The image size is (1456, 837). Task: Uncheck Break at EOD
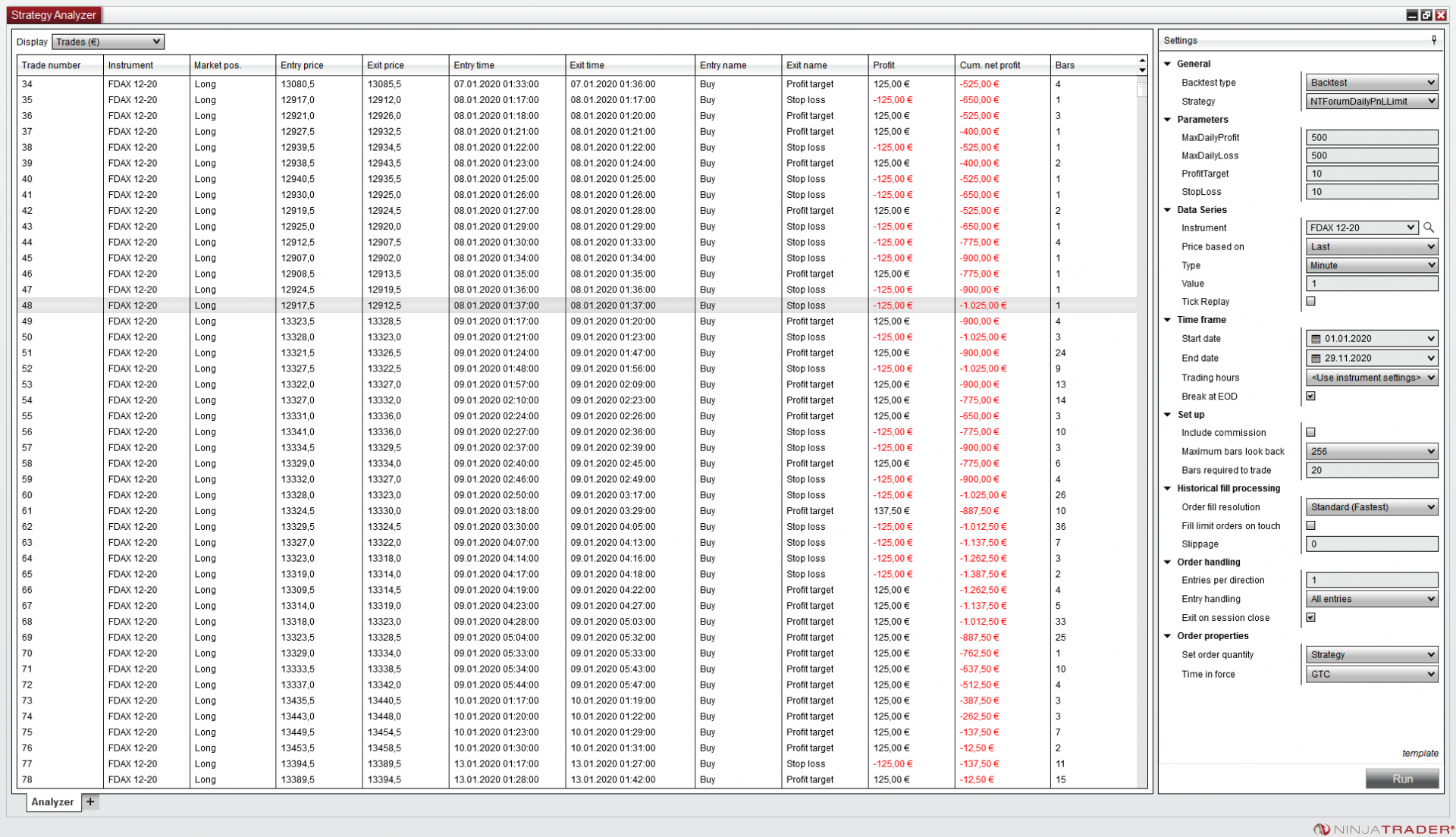1310,396
